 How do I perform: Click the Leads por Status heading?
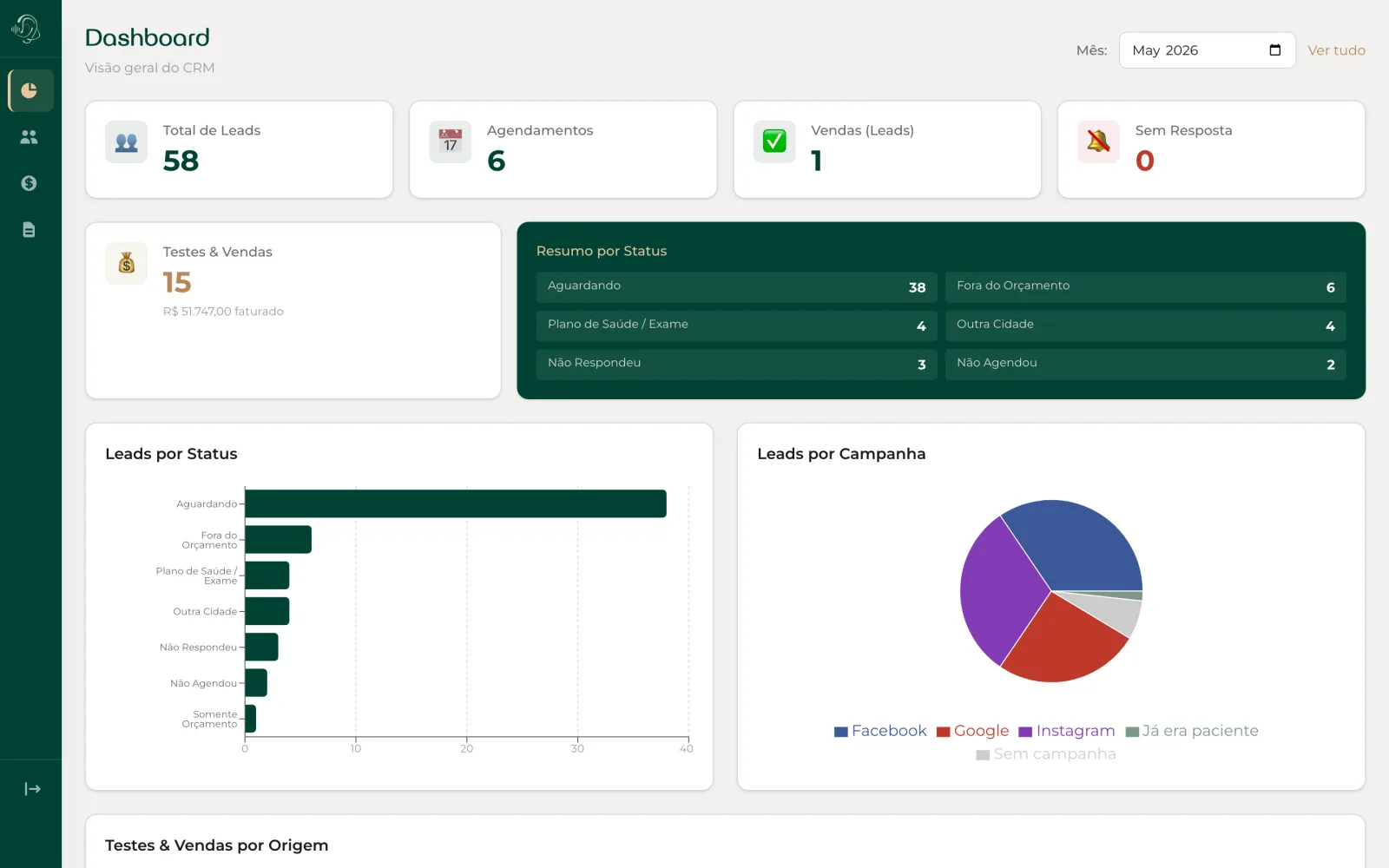coord(171,454)
